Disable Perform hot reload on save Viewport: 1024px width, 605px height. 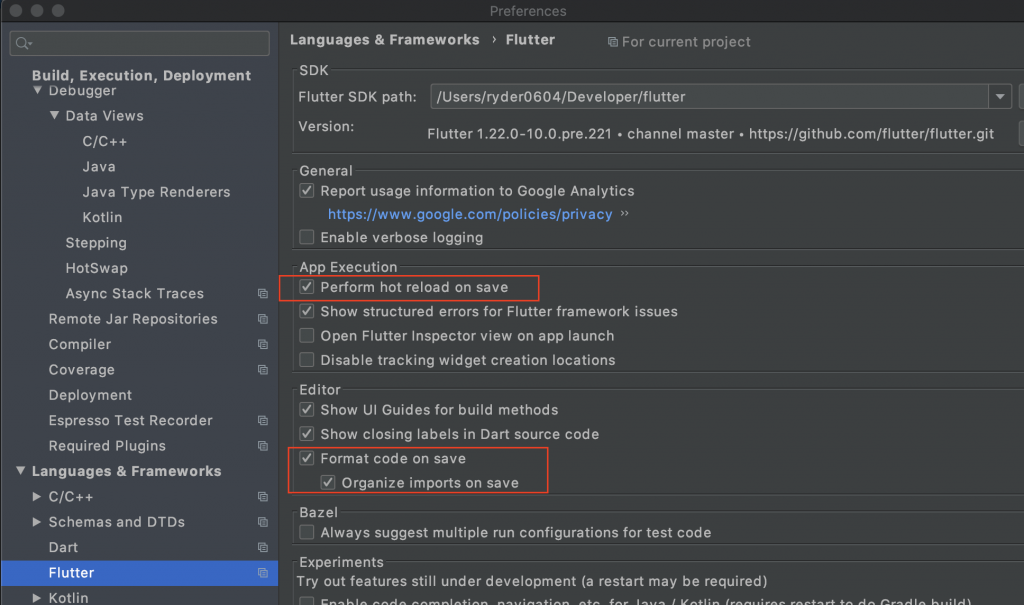(x=307, y=287)
